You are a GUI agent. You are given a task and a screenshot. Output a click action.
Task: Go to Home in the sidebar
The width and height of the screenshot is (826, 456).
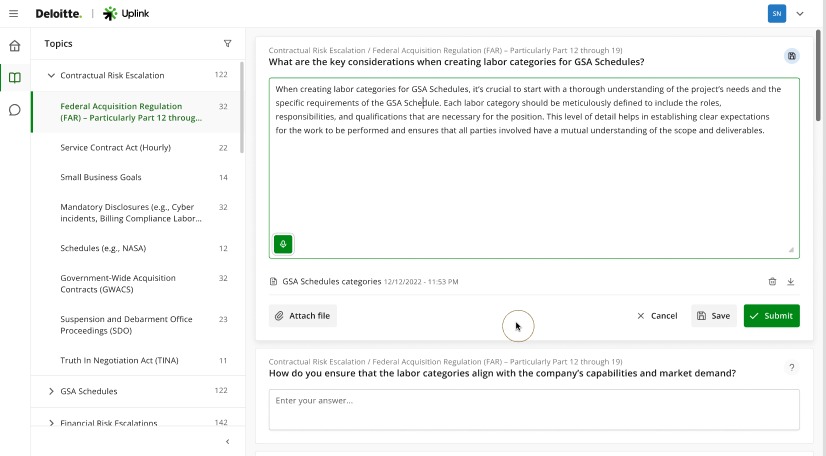click(x=15, y=46)
